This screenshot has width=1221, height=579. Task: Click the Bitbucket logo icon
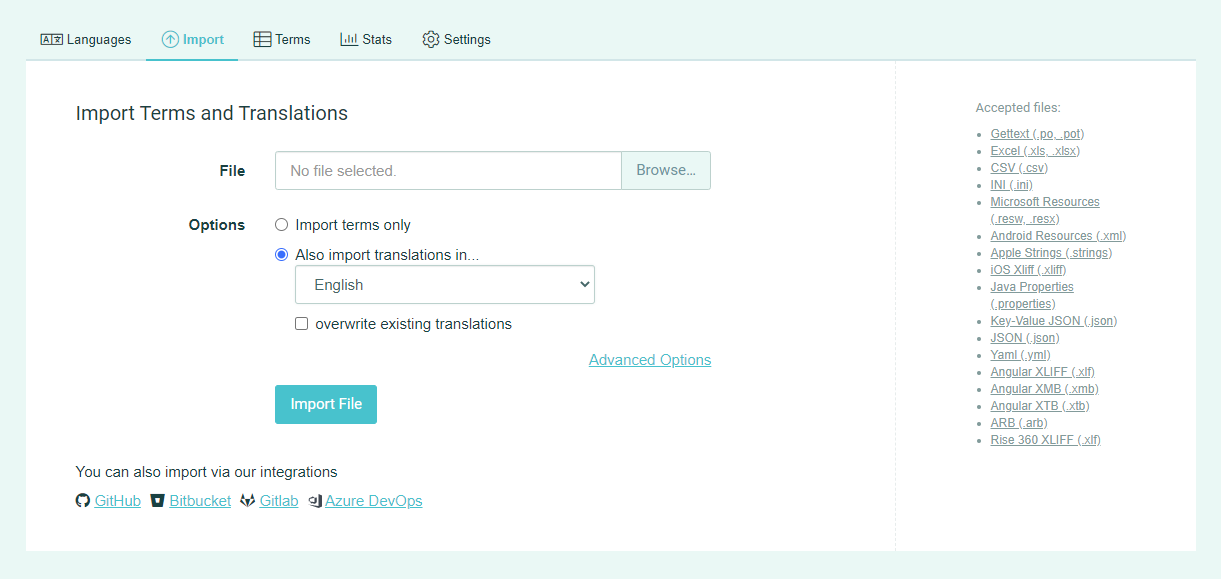tap(157, 501)
